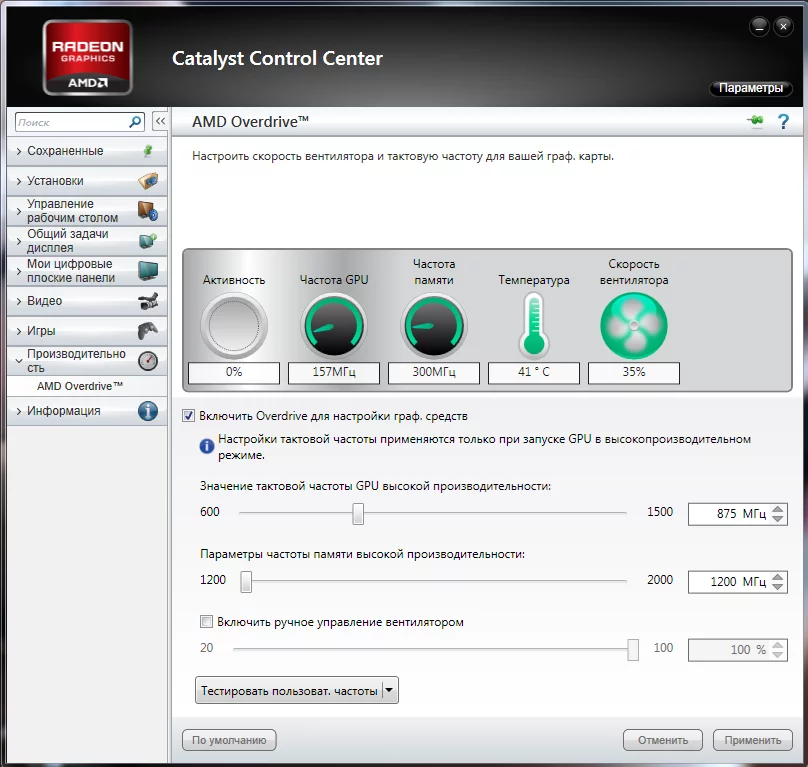808x767 pixels.
Task: Click the green pin icon in header
Action: (x=755, y=122)
